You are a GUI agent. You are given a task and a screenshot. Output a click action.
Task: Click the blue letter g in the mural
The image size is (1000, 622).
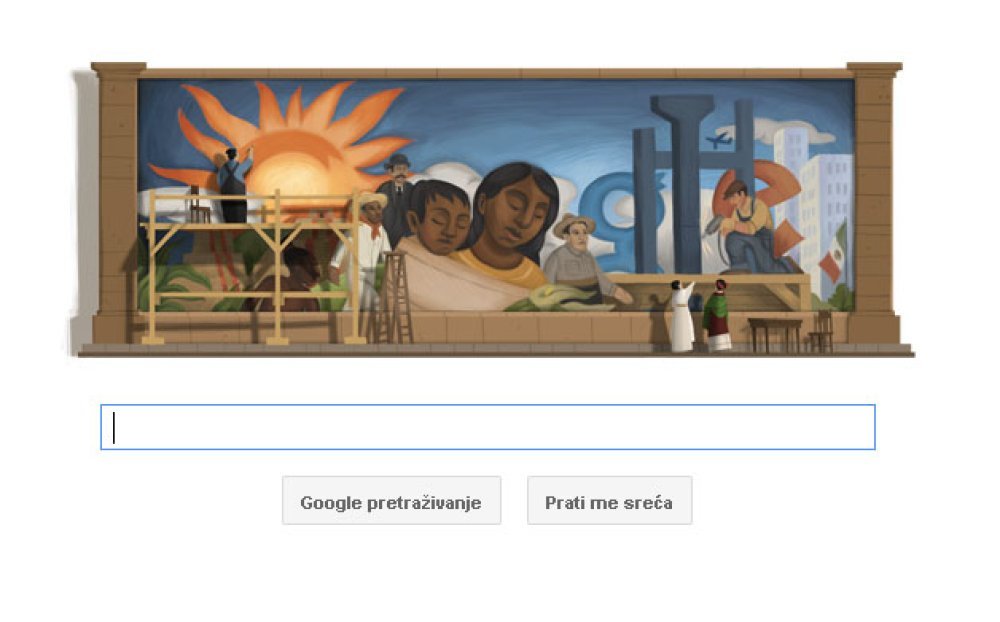(x=606, y=217)
